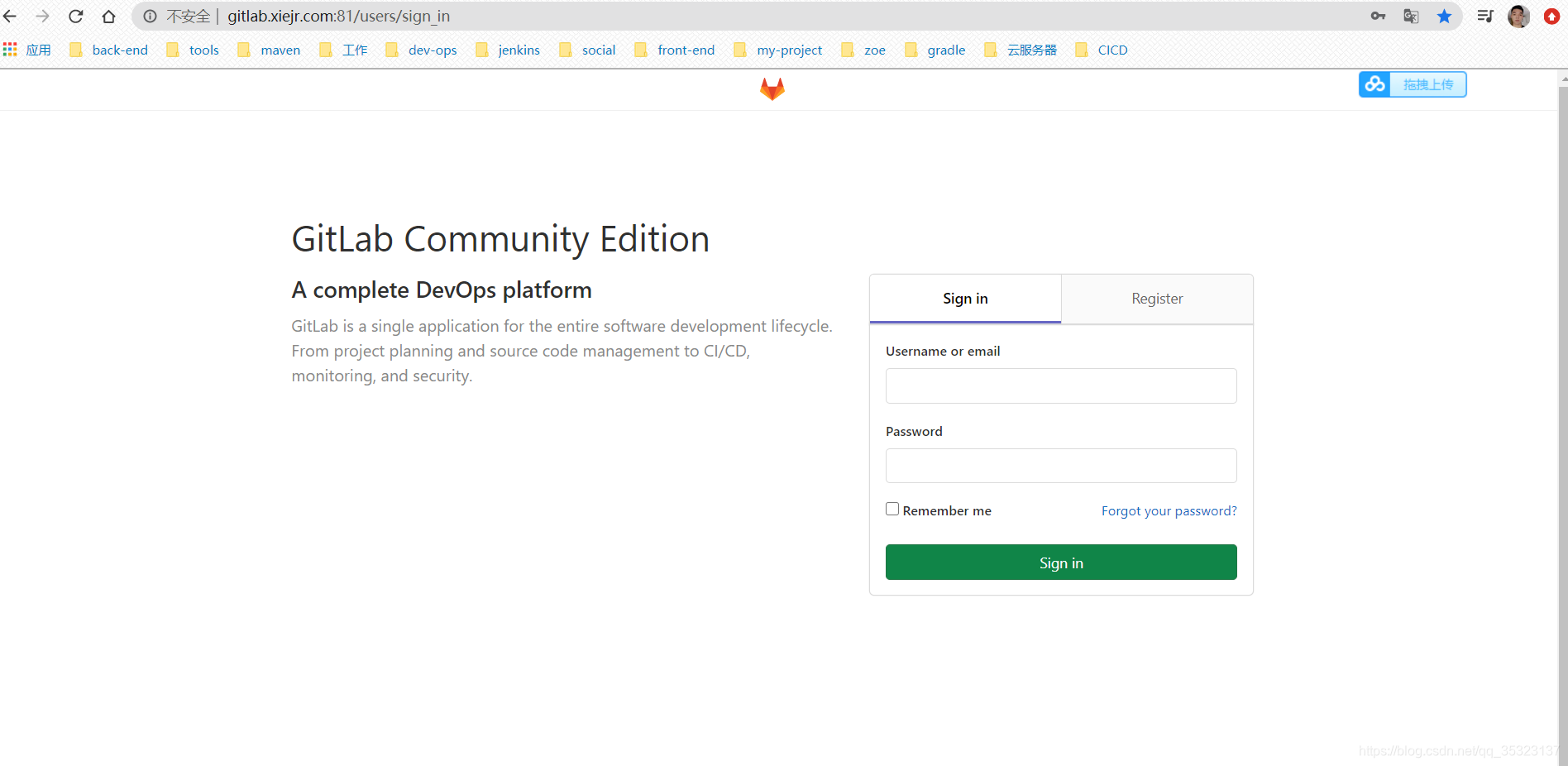The height and width of the screenshot is (766, 1568).
Task: Open the CICD bookmark folder
Action: tap(1102, 50)
